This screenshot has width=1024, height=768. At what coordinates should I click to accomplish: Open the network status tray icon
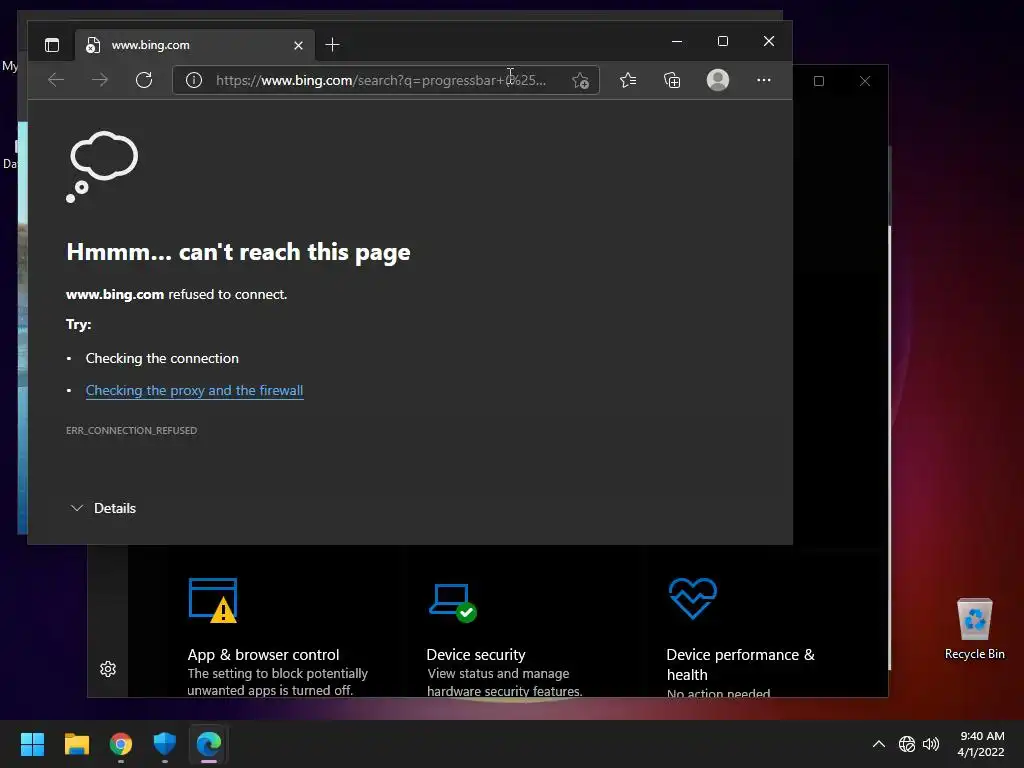[x=906, y=744]
